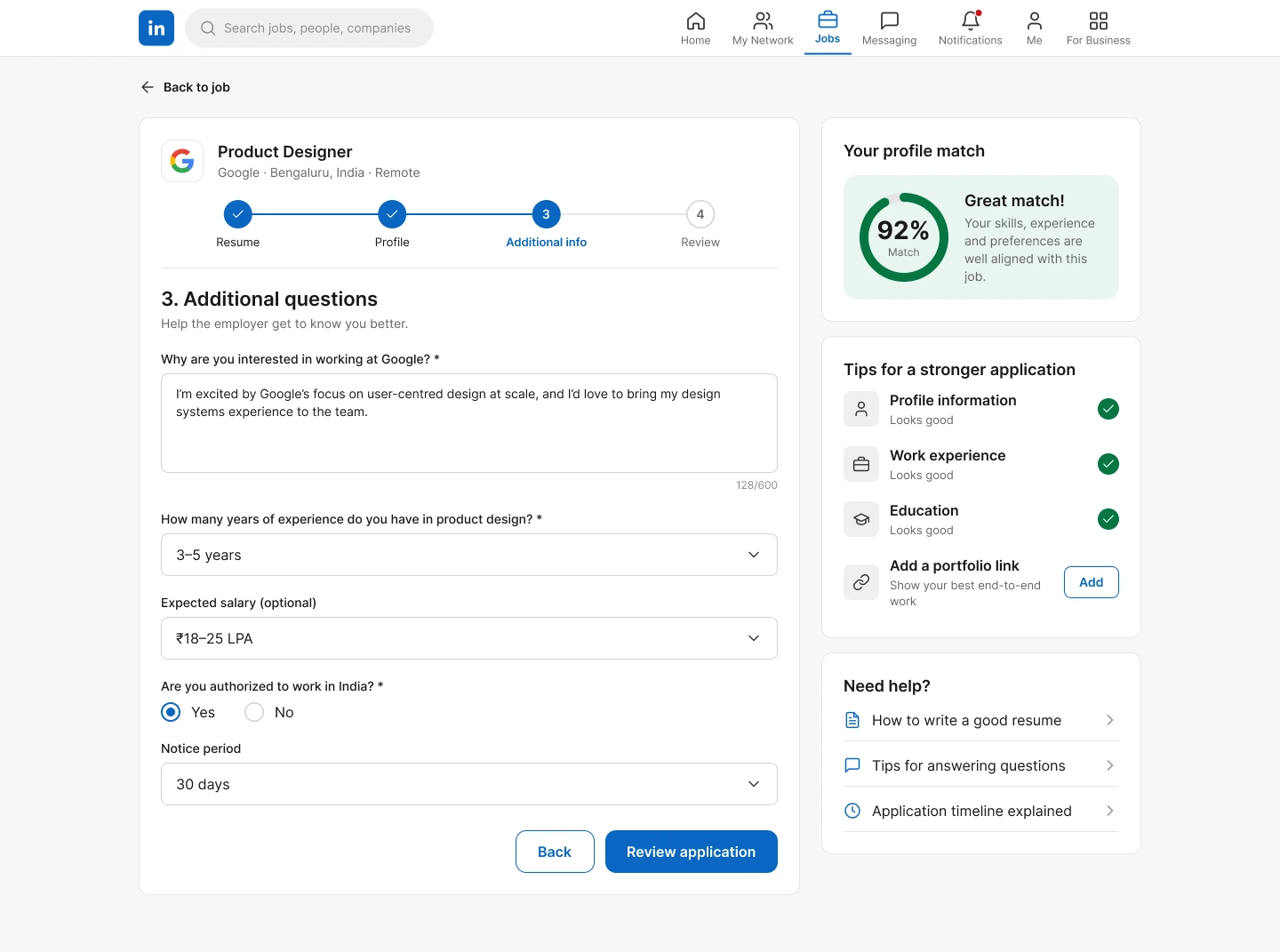
Task: Switch to the Jobs tab
Action: 828,28
